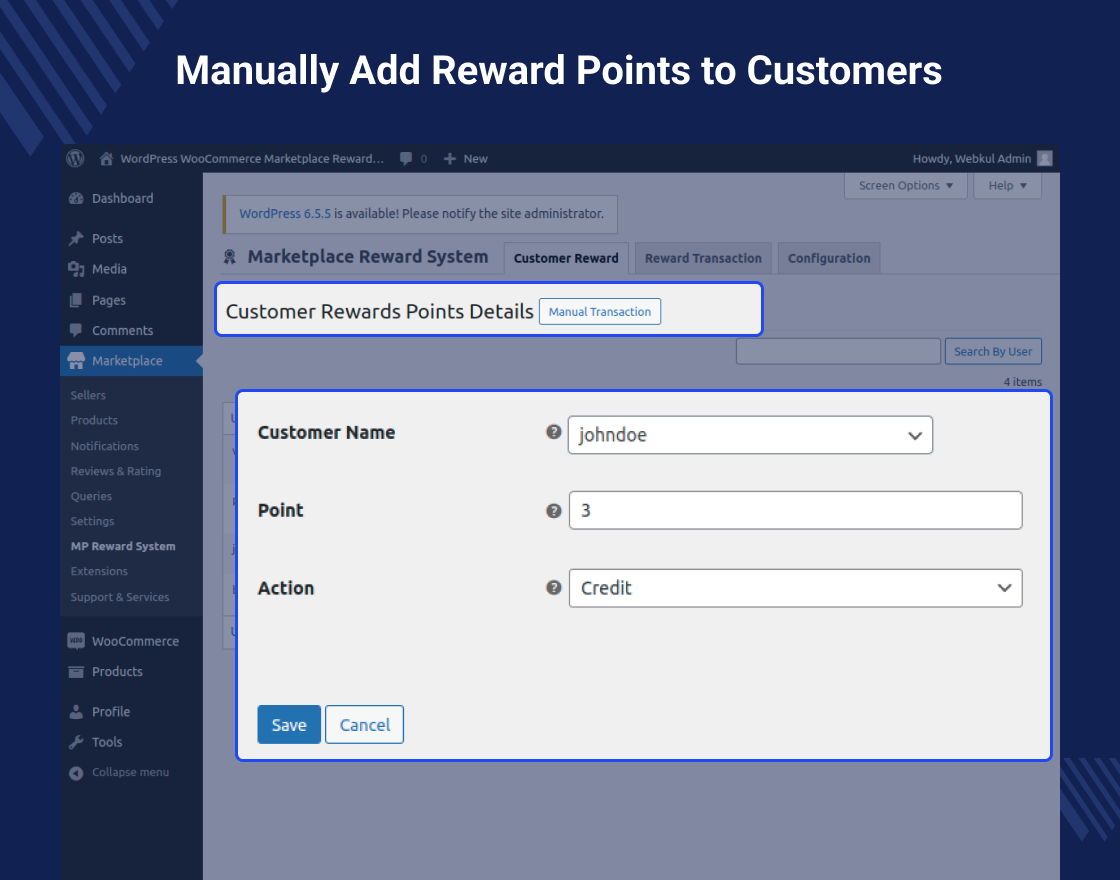The image size is (1120, 880).
Task: Click the Pages icon in the sidebar
Action: tap(76, 300)
